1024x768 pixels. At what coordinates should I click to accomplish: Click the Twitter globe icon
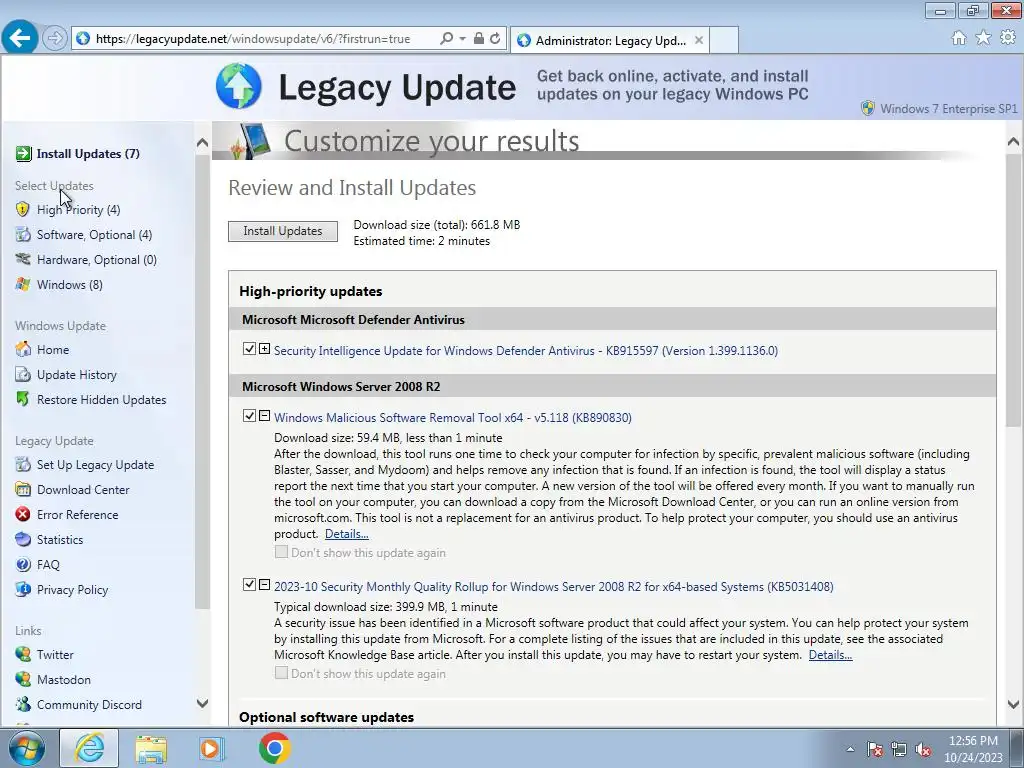click(23, 654)
